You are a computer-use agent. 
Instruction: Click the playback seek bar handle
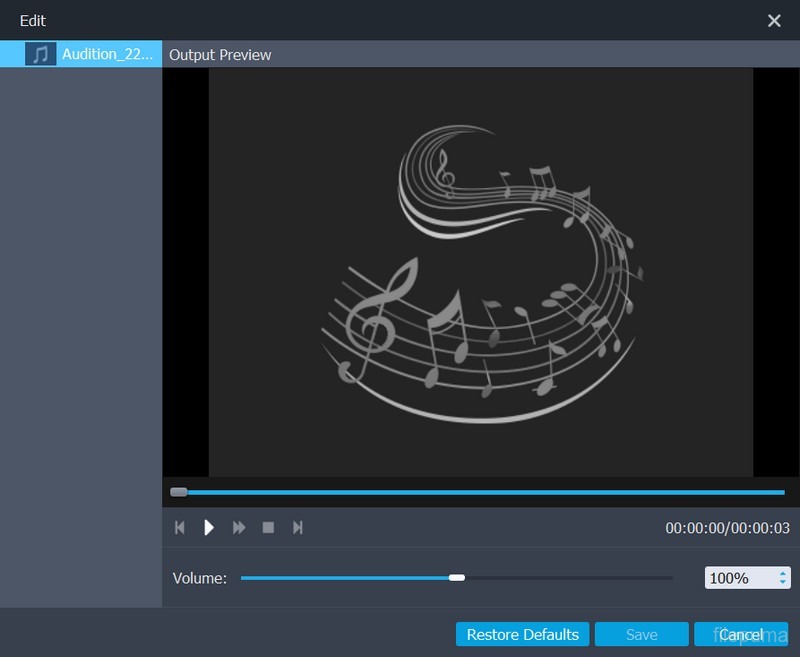click(x=178, y=492)
